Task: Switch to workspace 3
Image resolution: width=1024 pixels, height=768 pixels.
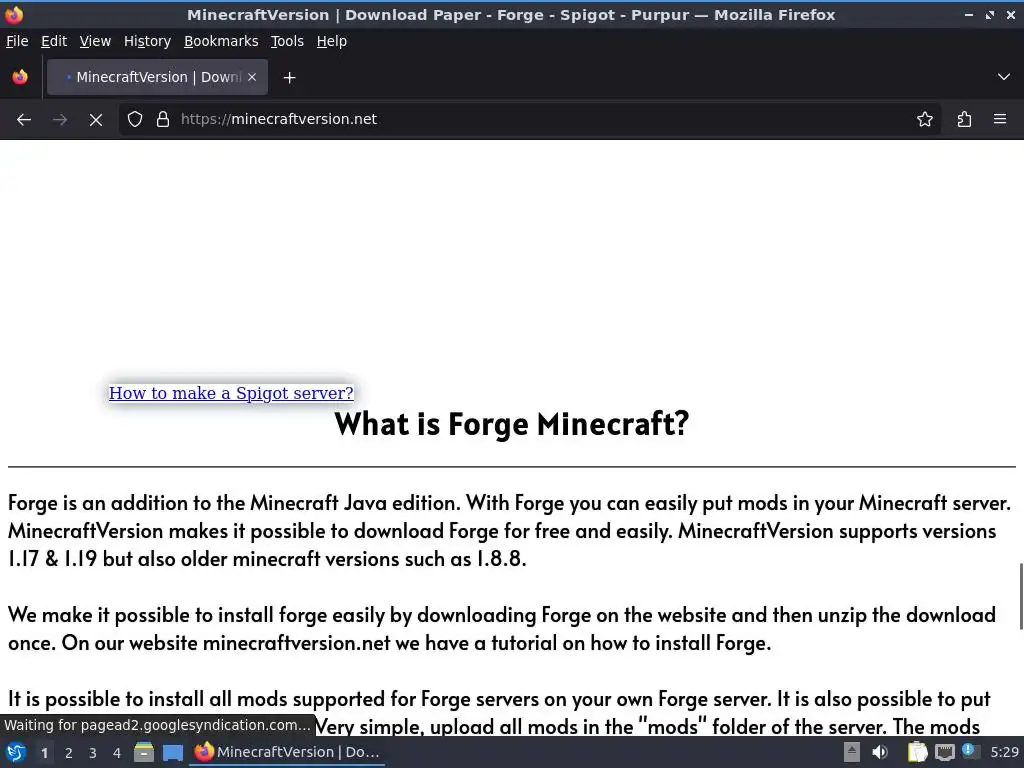Action: point(93,753)
